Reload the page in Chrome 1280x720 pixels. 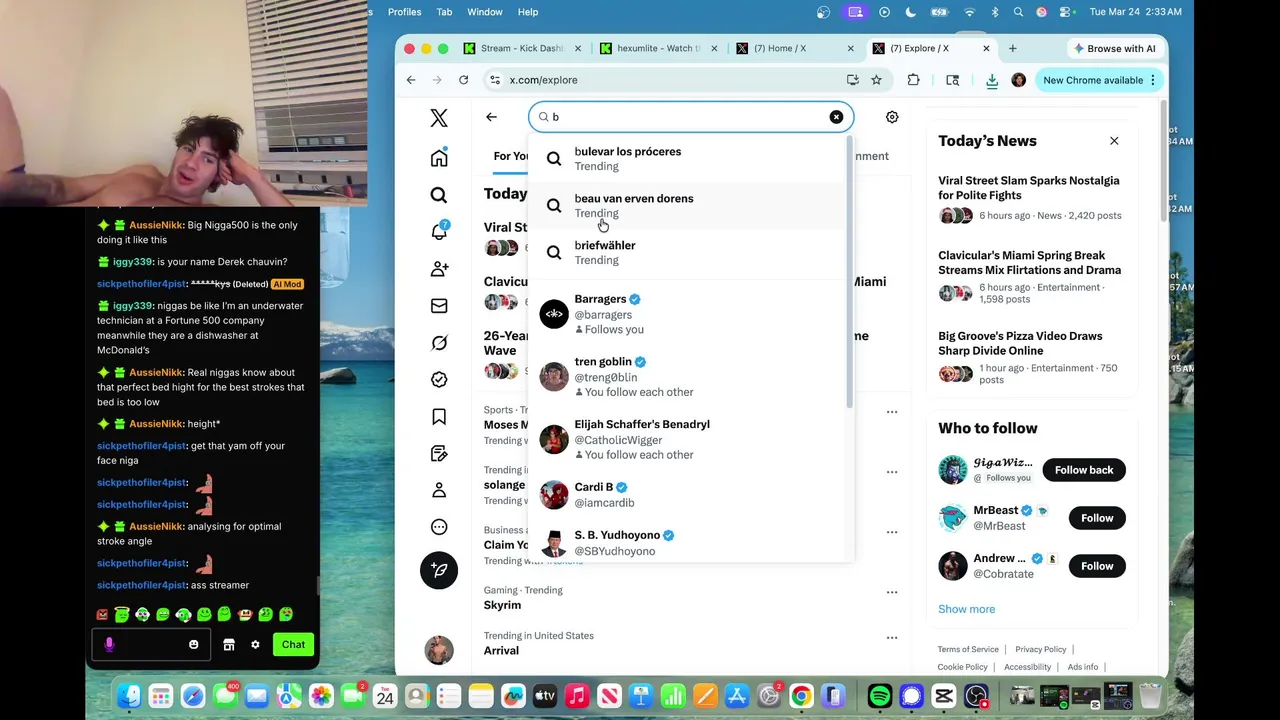[463, 80]
